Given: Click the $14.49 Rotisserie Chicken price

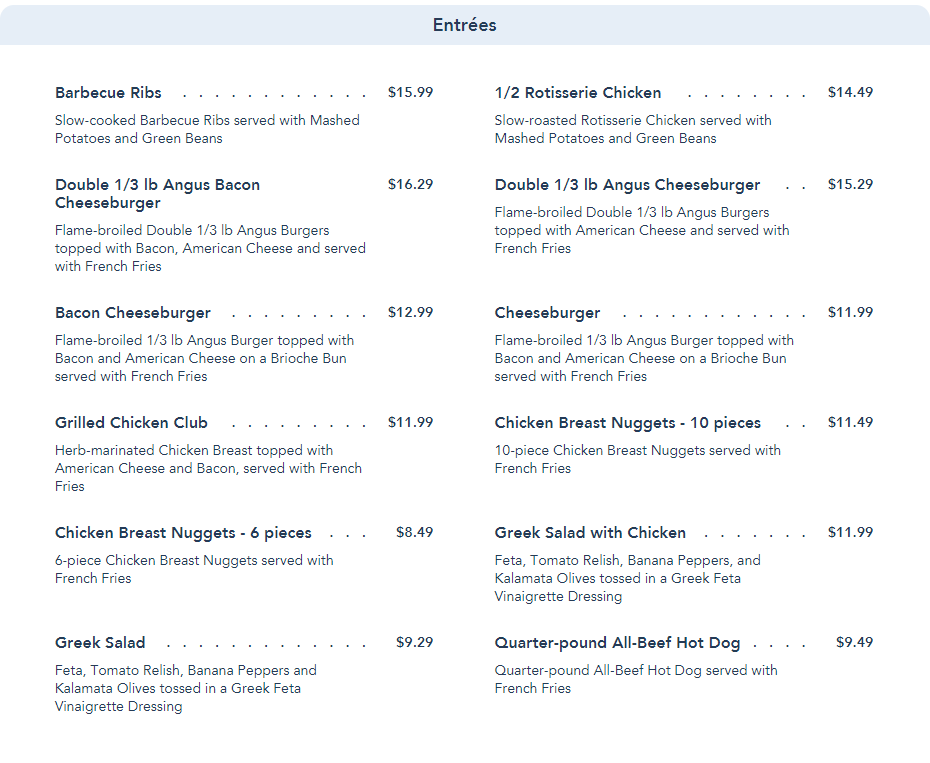Looking at the screenshot, I should [x=850, y=93].
